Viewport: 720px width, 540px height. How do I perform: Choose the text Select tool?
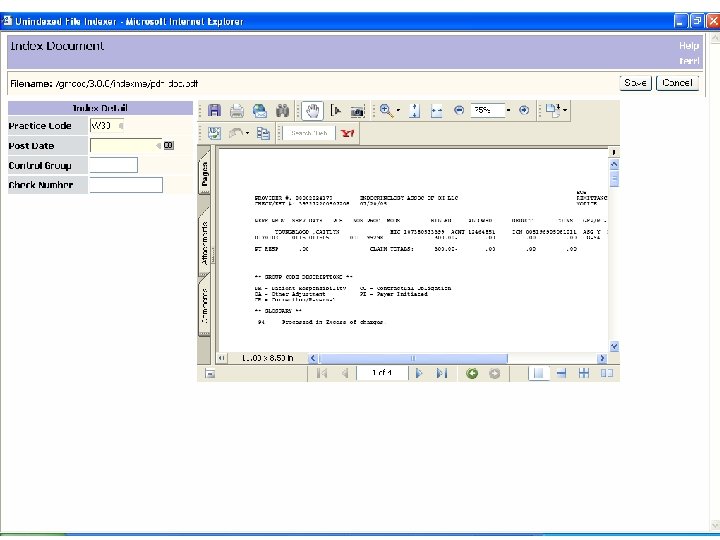tap(336, 111)
